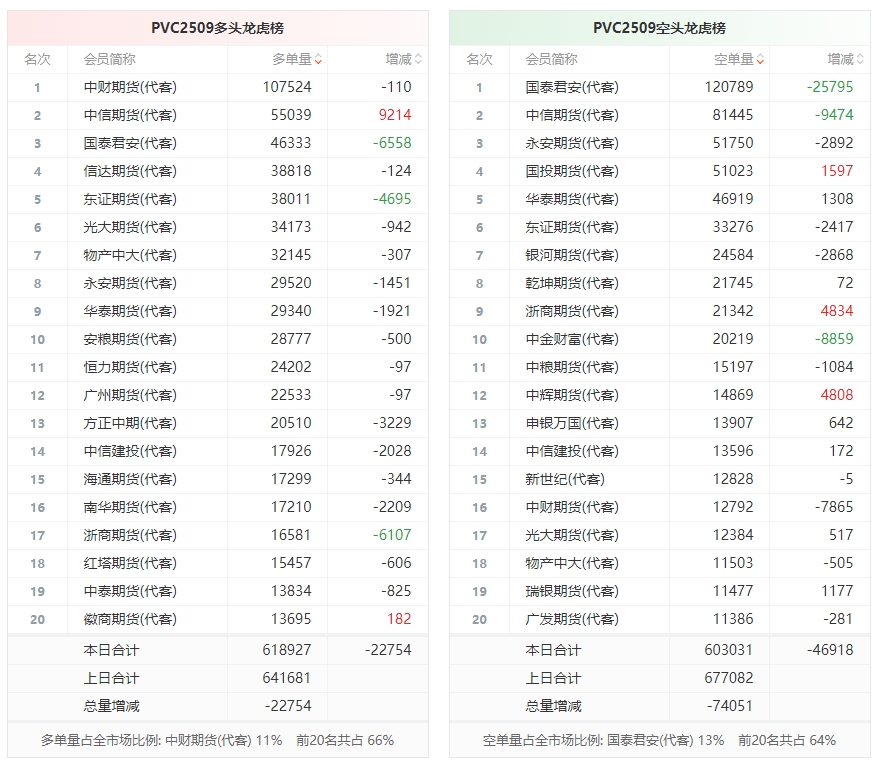The image size is (881, 763).
Task: Select 新世纪(代客) row name
Action: point(565,479)
